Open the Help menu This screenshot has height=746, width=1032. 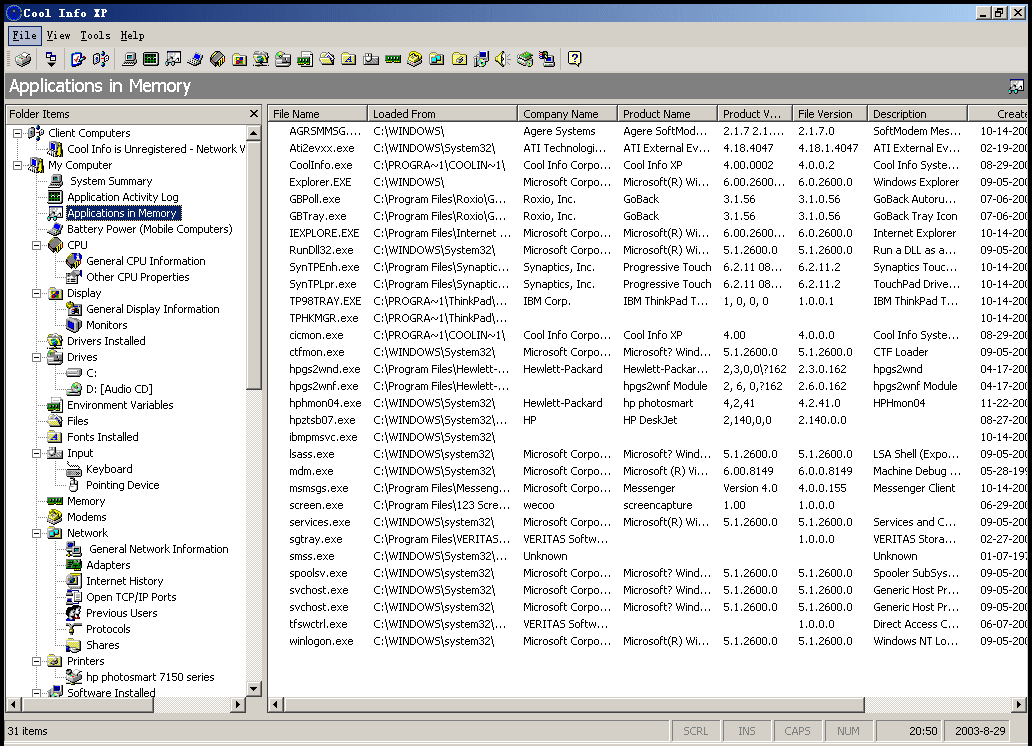click(132, 36)
